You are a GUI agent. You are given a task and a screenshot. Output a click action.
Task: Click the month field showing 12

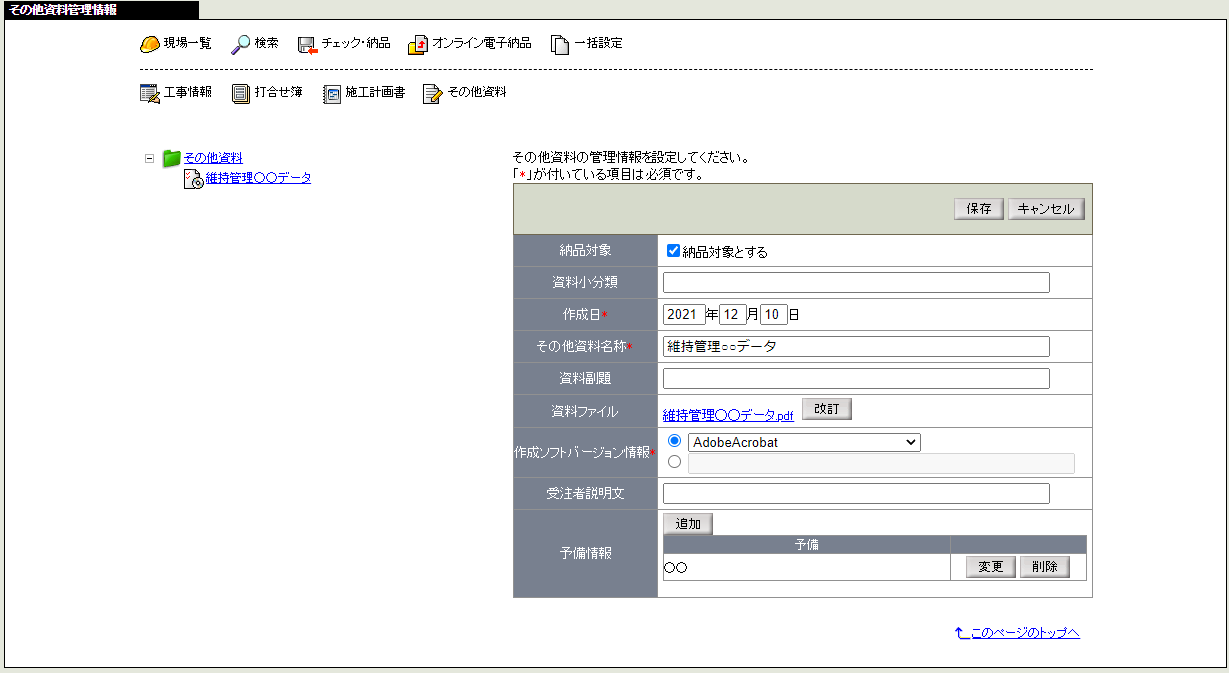click(733, 314)
